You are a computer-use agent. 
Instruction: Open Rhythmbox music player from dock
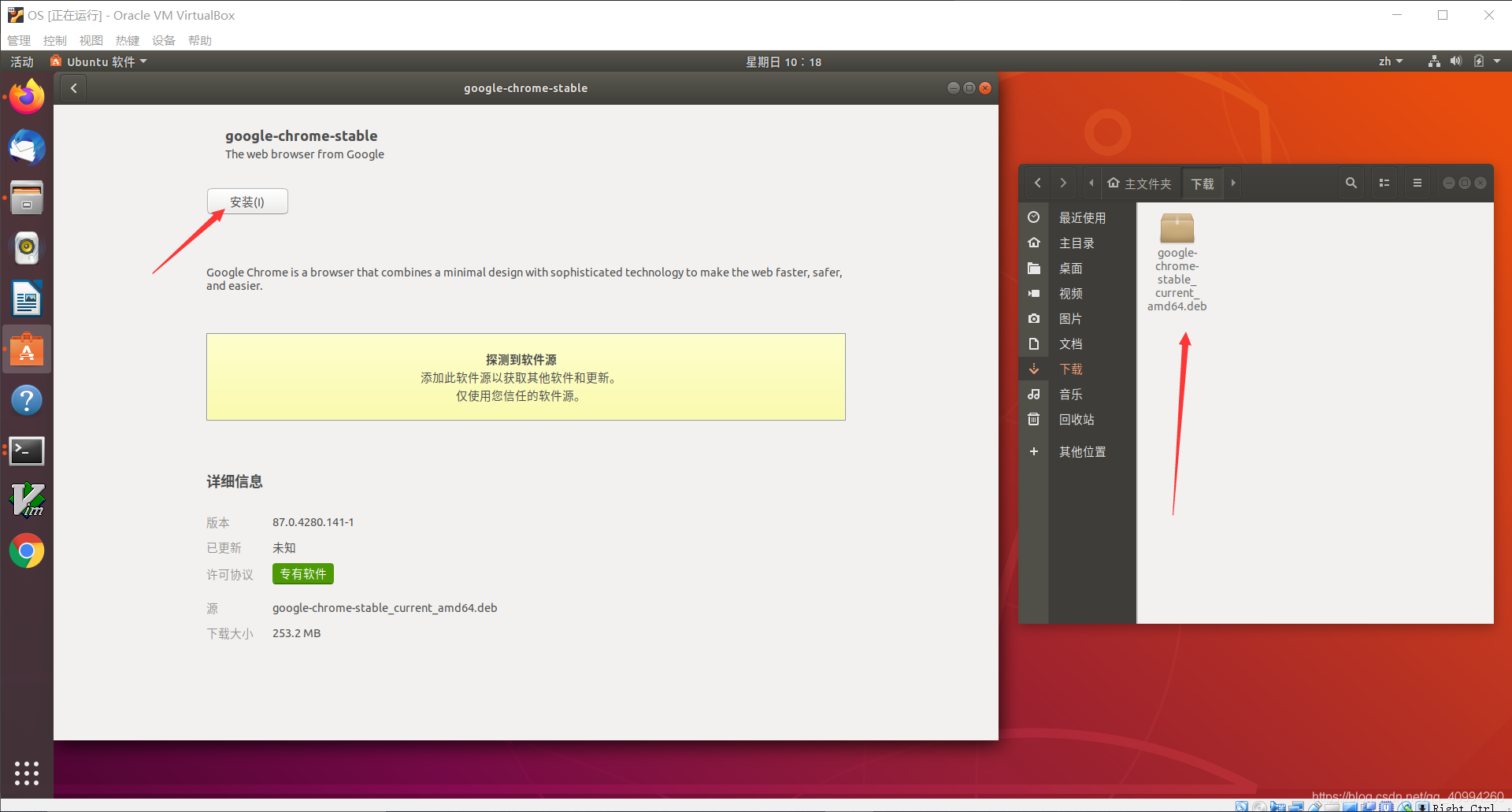pos(27,248)
